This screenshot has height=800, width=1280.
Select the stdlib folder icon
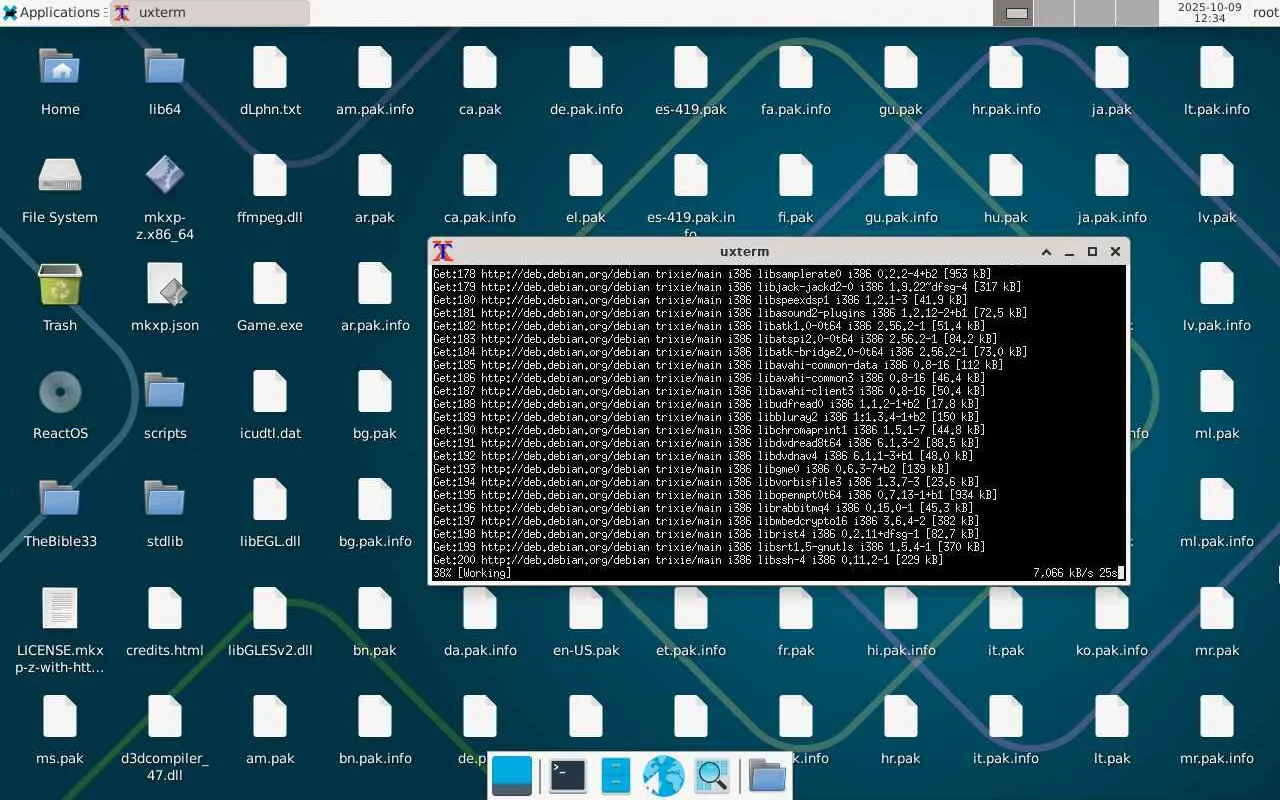click(165, 500)
